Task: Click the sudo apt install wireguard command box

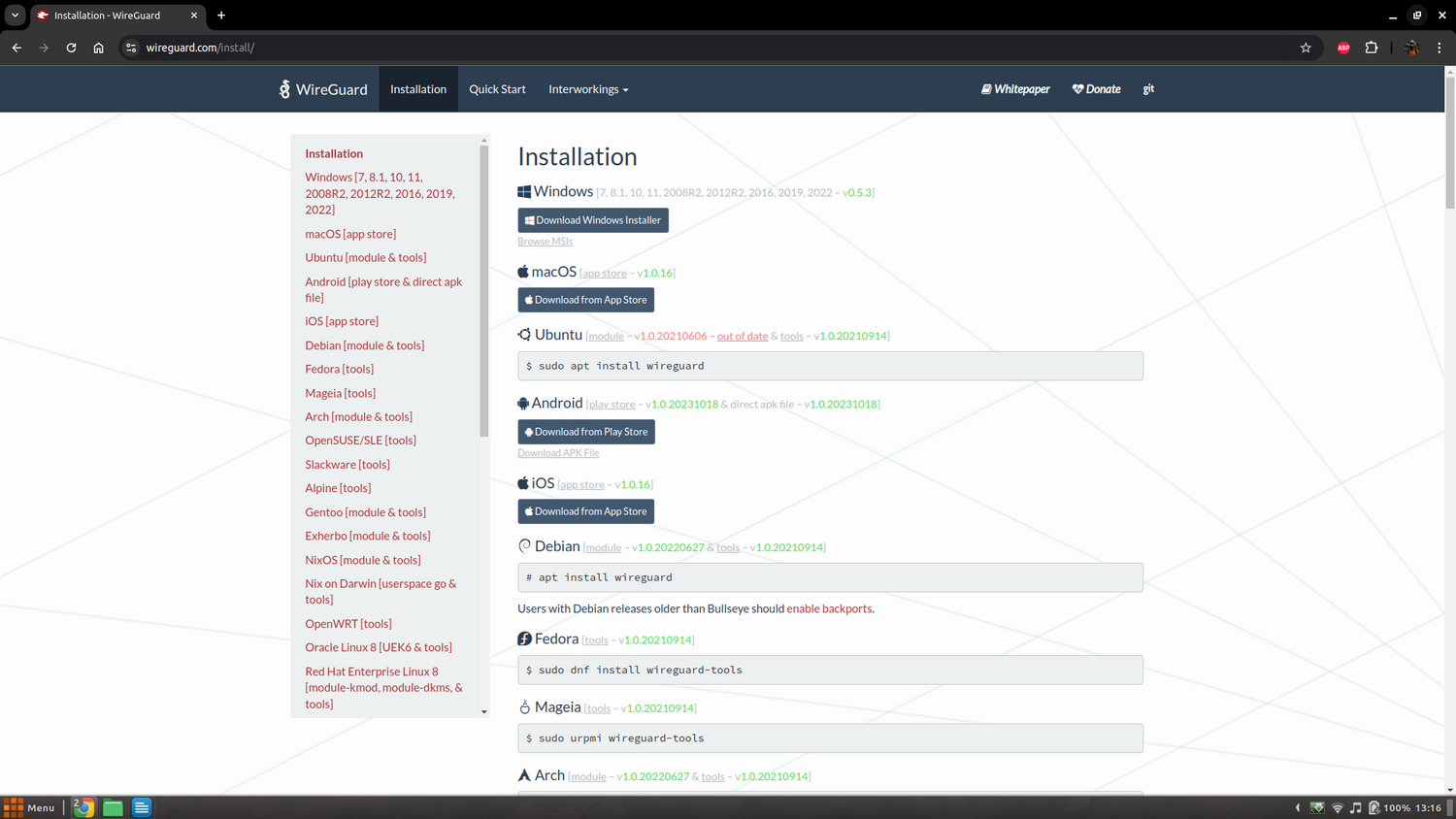Action: (830, 366)
